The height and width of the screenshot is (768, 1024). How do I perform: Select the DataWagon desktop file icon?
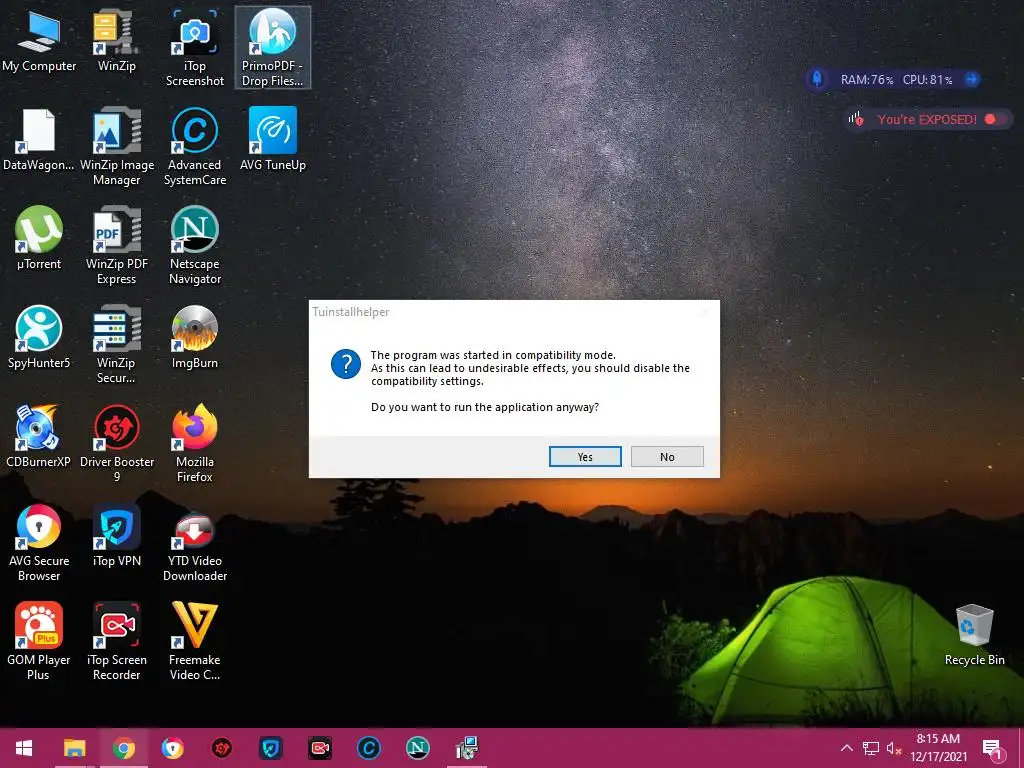[x=39, y=140]
